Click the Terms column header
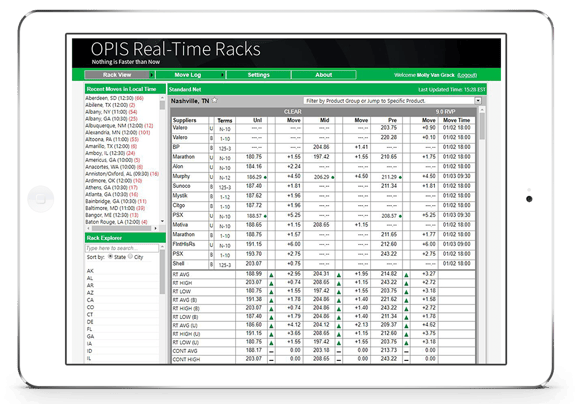Viewport: 575px width, 404px height. point(224,120)
